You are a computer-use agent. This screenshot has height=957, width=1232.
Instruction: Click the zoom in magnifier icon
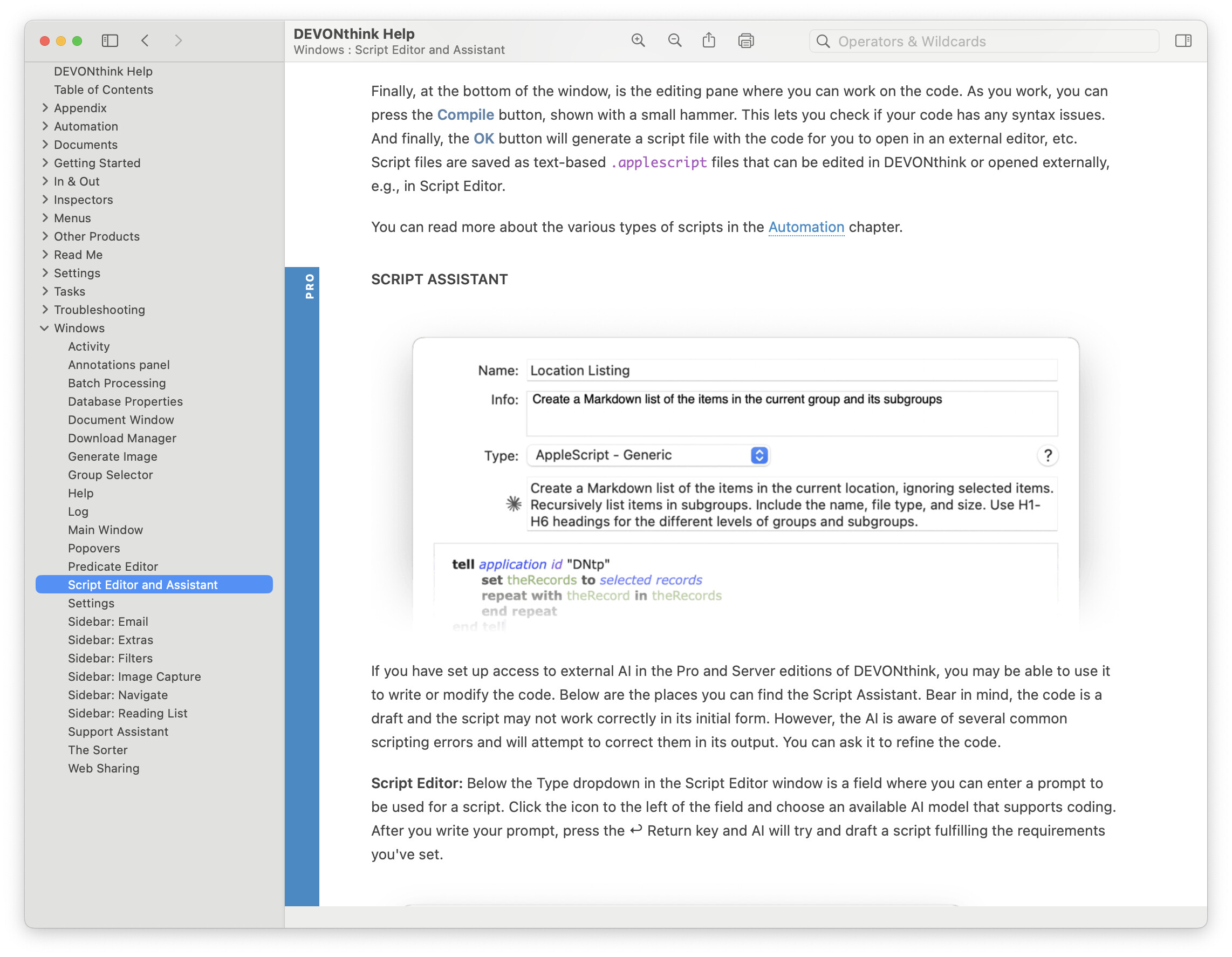coord(638,40)
